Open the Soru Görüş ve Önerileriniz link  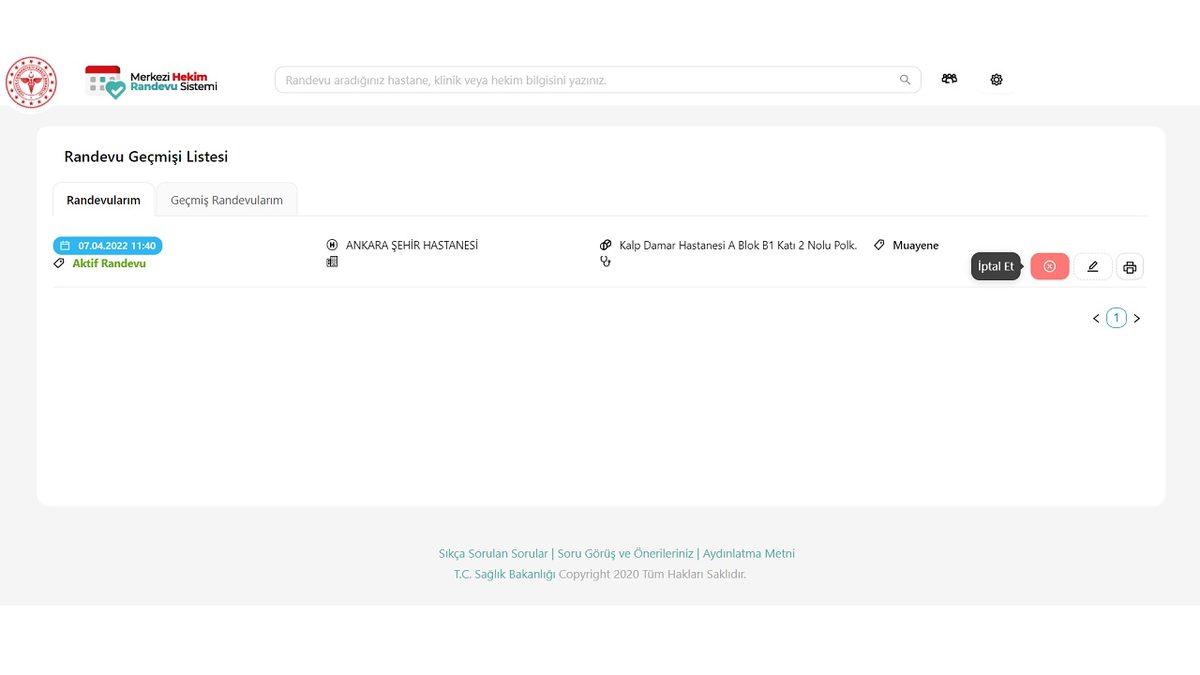[625, 553]
